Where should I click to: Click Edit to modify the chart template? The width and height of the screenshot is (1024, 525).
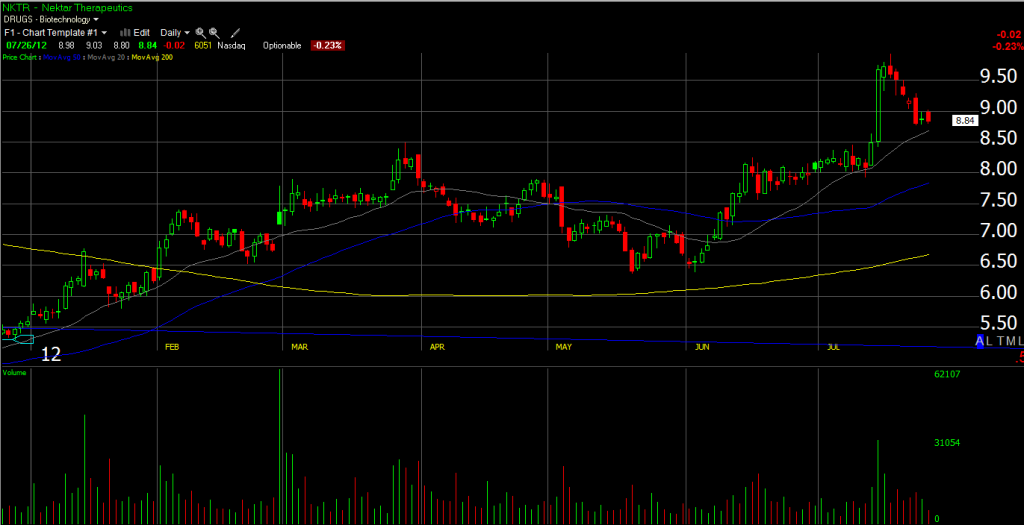(142, 32)
